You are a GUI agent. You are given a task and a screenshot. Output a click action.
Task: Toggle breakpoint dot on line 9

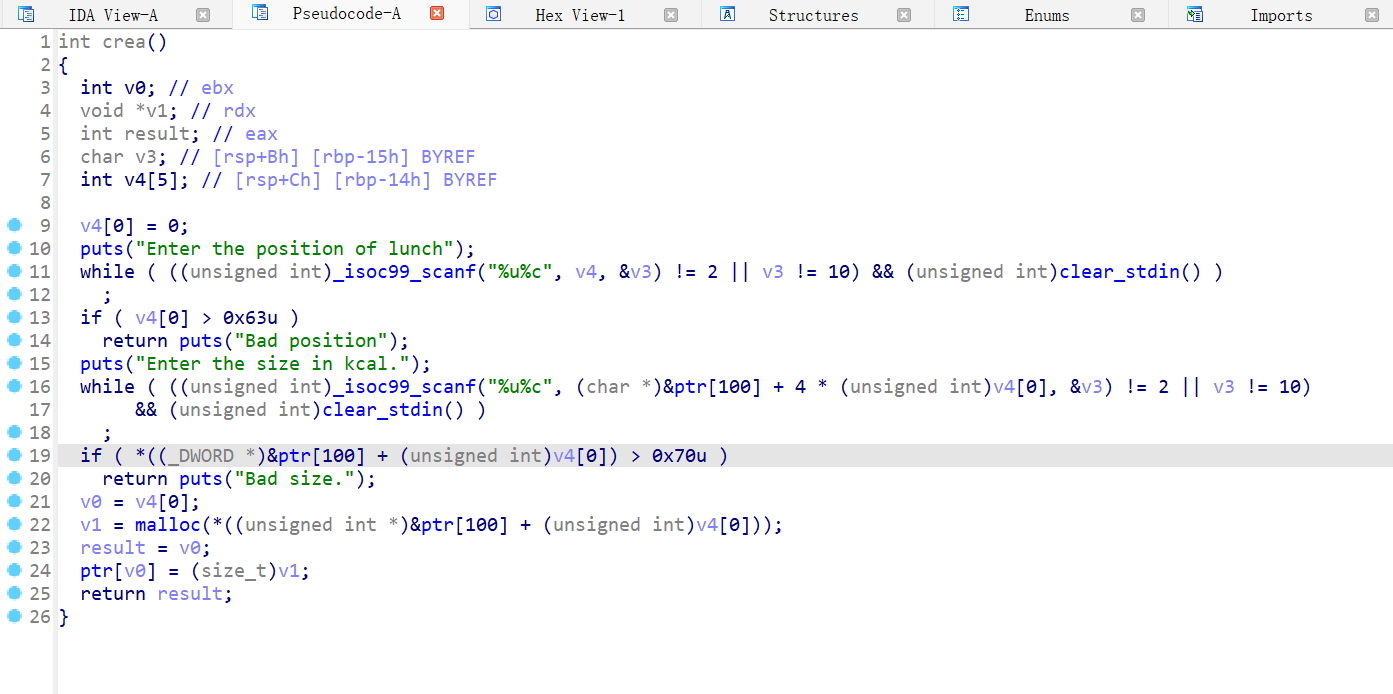[14, 225]
